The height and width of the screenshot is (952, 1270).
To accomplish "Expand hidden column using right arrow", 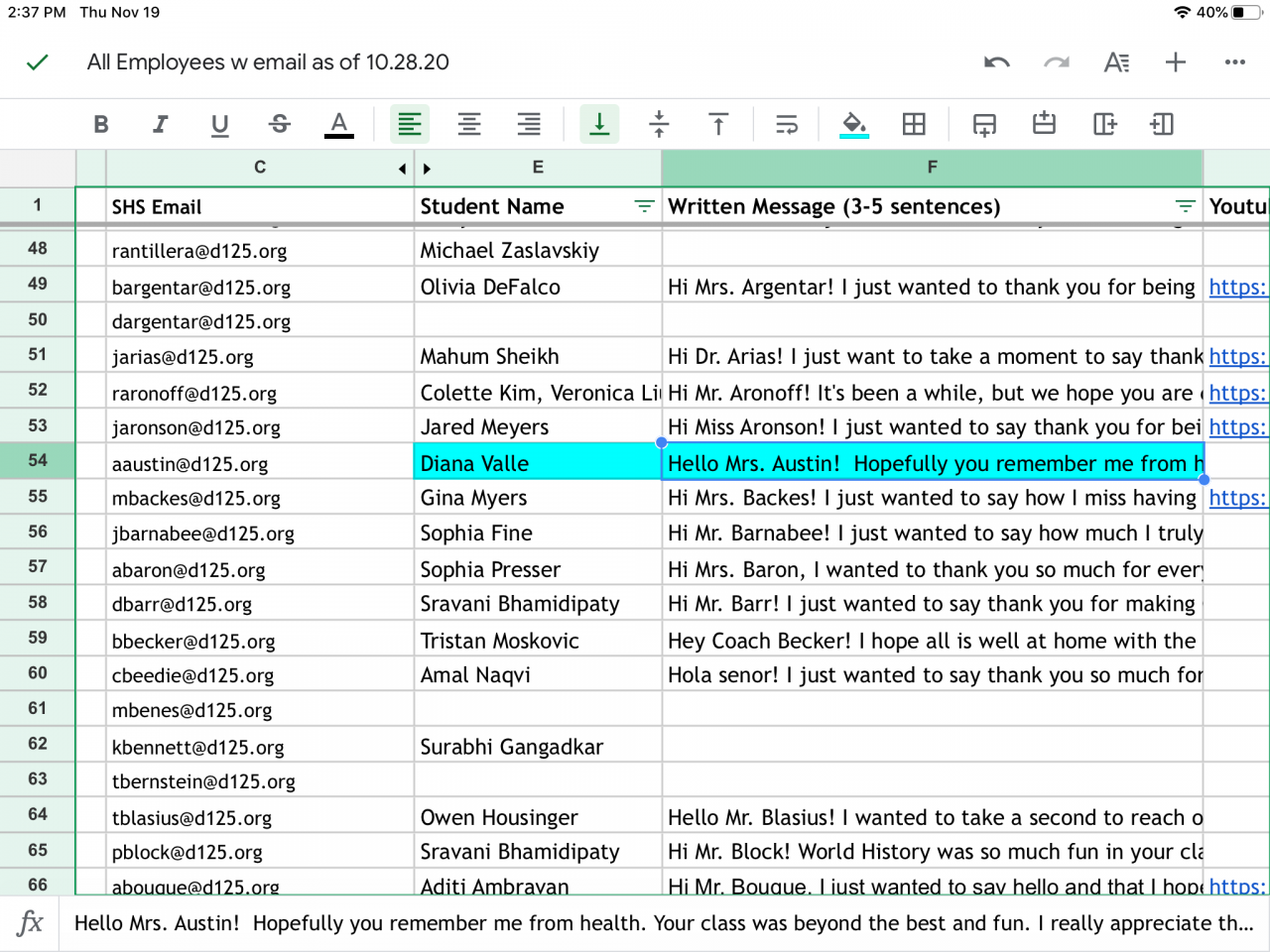I will click(427, 169).
